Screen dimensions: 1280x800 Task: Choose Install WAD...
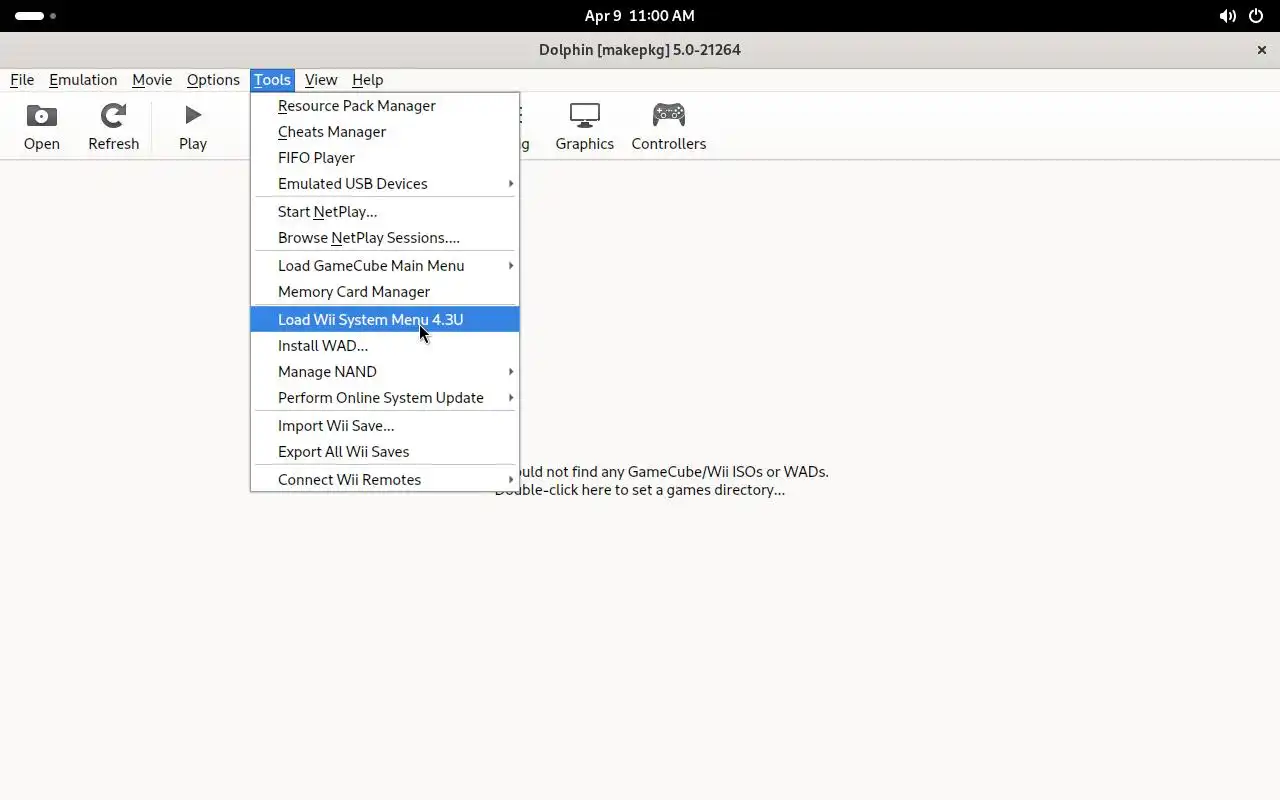pos(385,346)
